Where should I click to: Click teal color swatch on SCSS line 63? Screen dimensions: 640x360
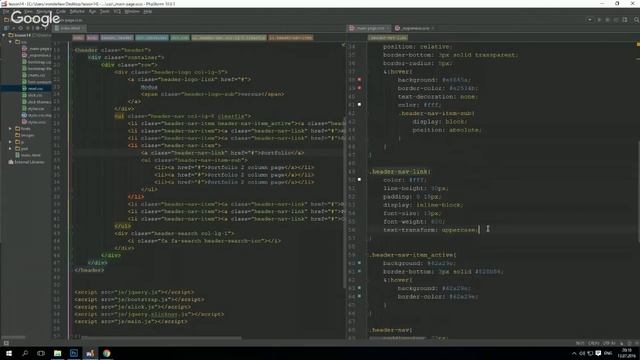click(360, 288)
